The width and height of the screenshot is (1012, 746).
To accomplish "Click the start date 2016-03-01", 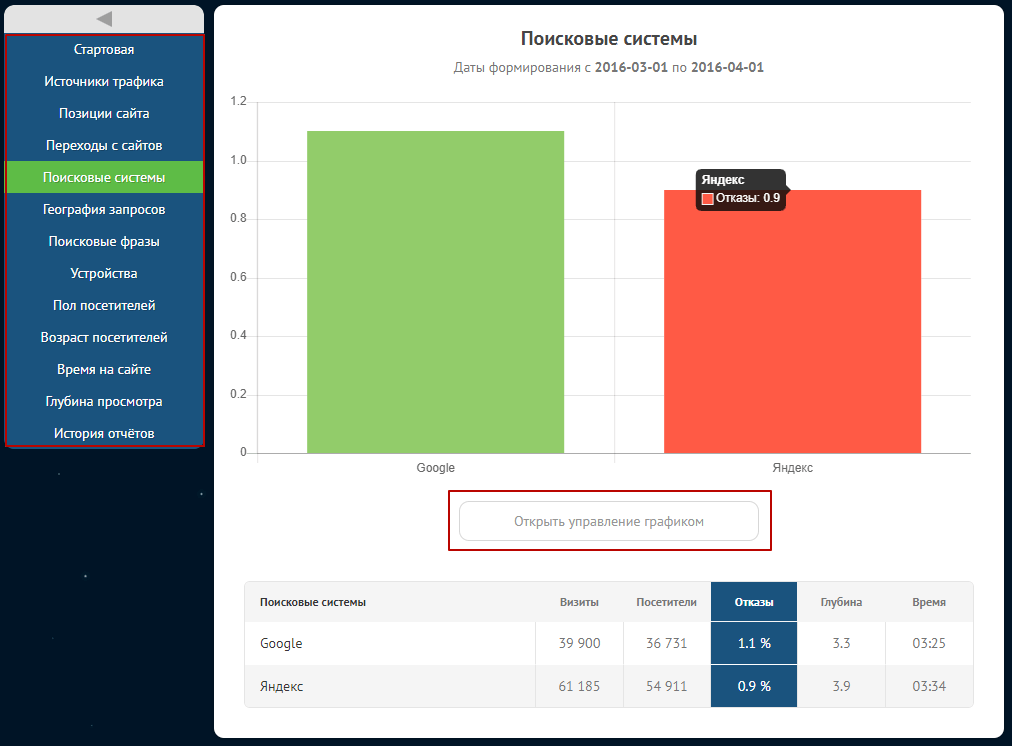I will click(x=631, y=67).
